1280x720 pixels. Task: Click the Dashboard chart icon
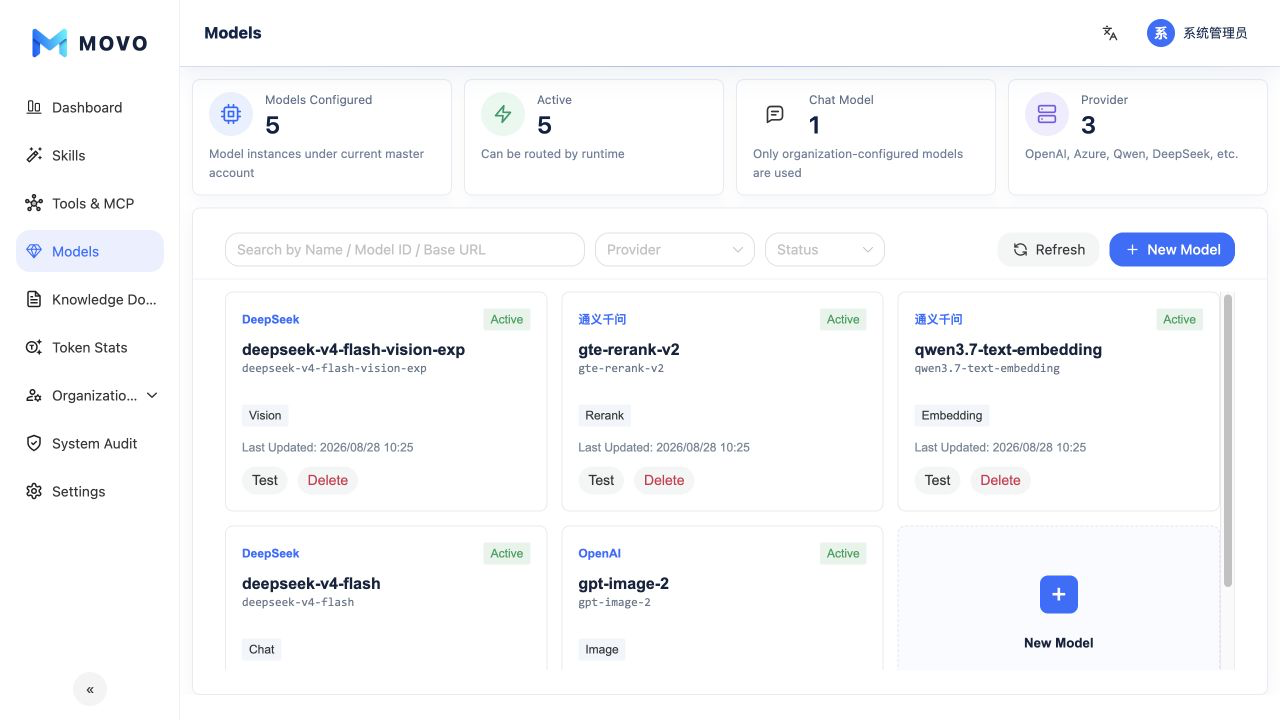coord(34,107)
